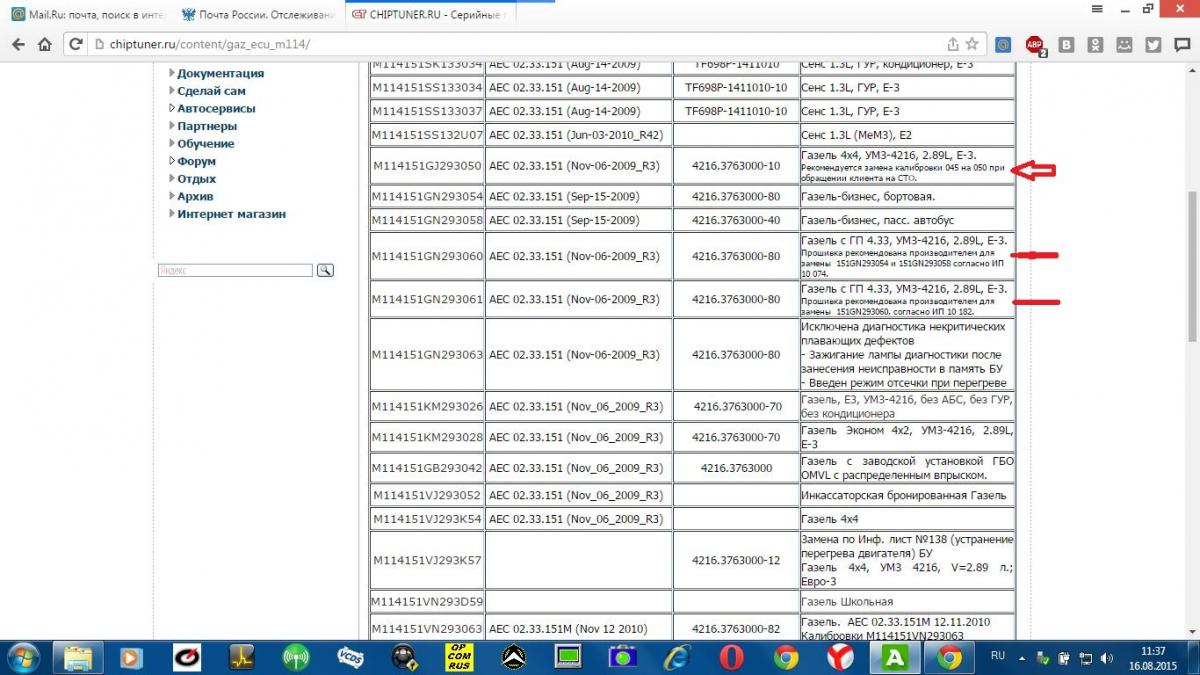Select the M114151GJ293050 cell
The width and height of the screenshot is (1200, 675).
pyautogui.click(x=427, y=165)
